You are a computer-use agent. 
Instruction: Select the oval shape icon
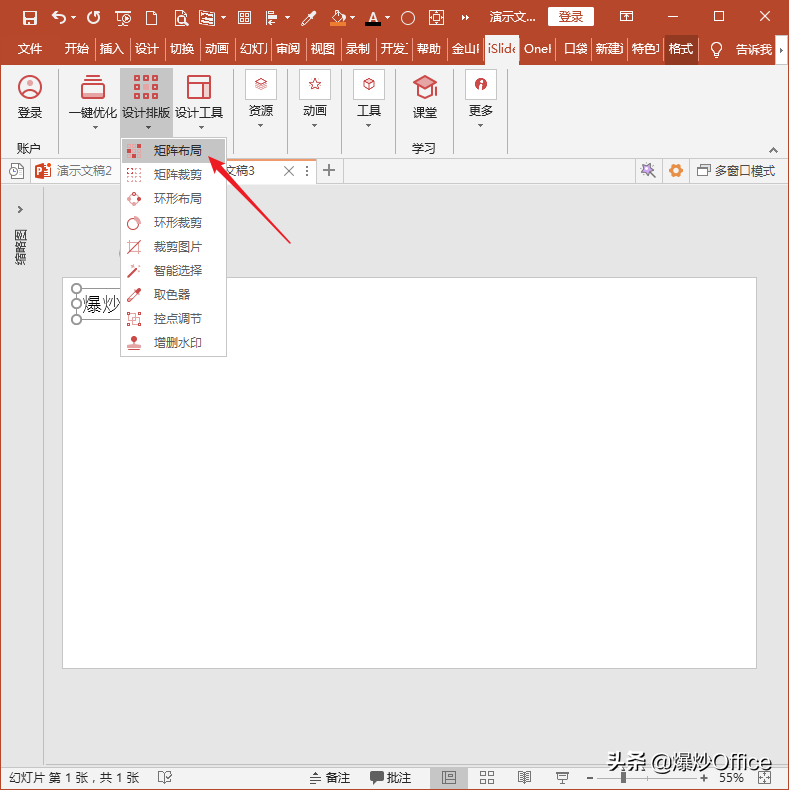point(408,19)
